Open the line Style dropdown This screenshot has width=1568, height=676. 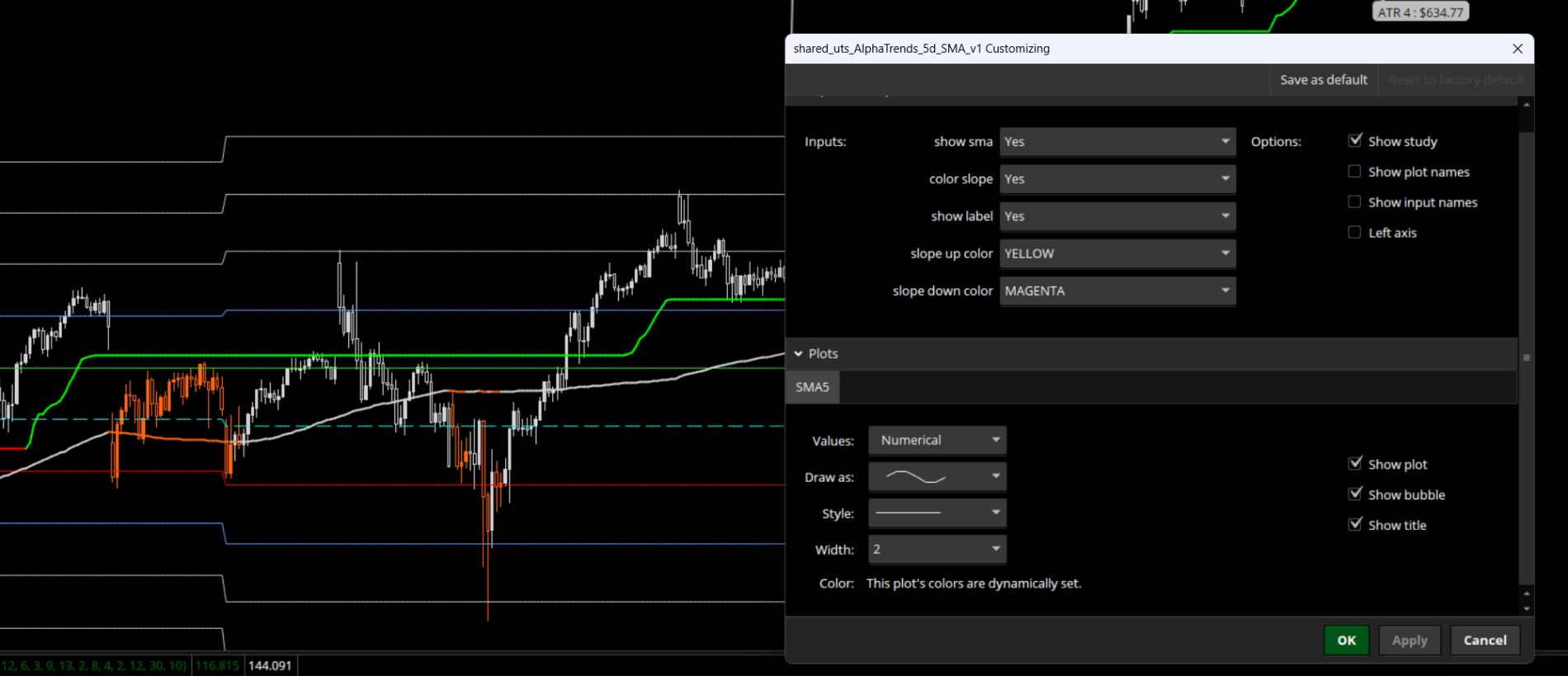[937, 513]
